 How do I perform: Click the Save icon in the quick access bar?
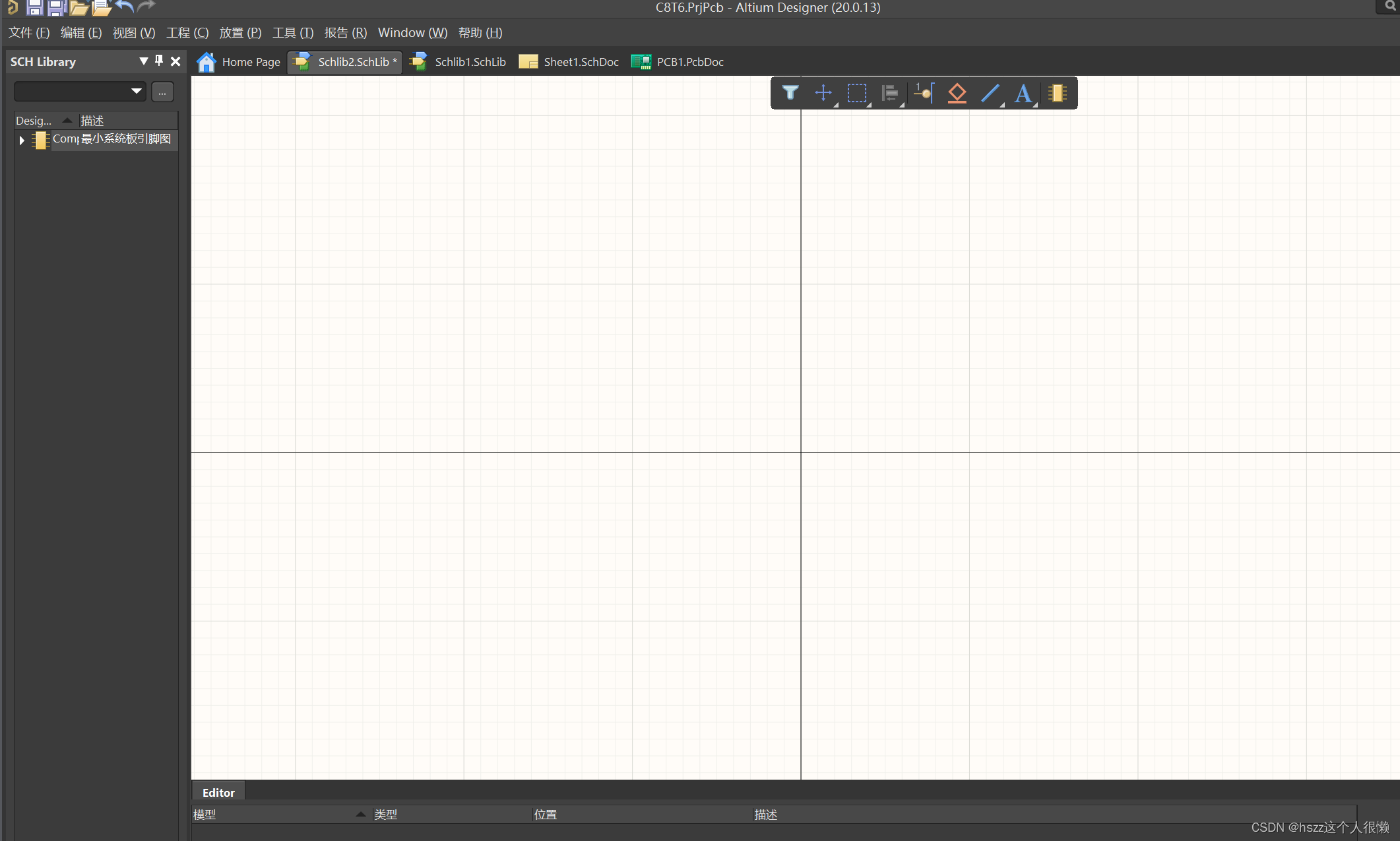coord(34,7)
